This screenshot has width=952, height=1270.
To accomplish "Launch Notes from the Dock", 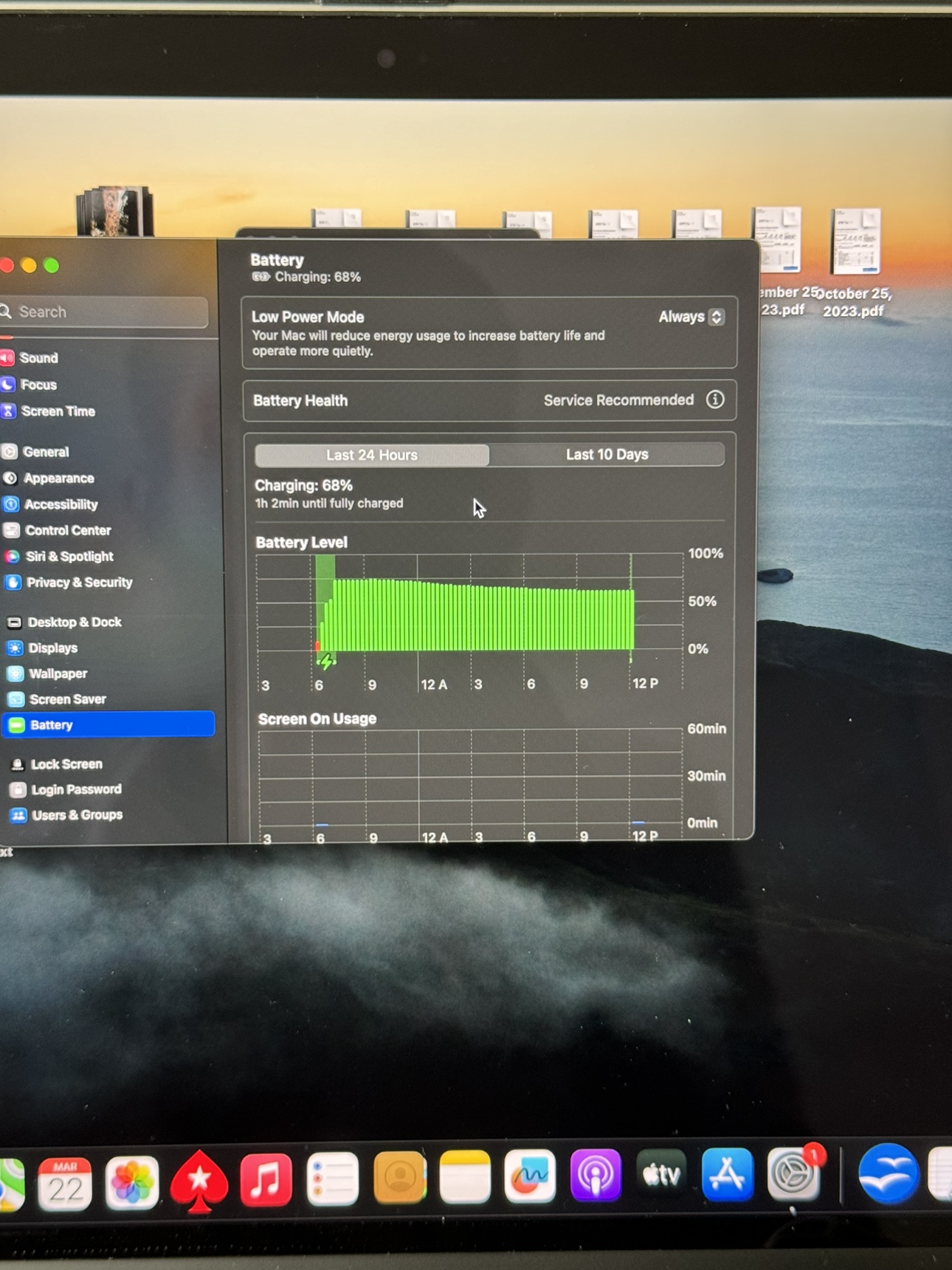I will pyautogui.click(x=465, y=1176).
